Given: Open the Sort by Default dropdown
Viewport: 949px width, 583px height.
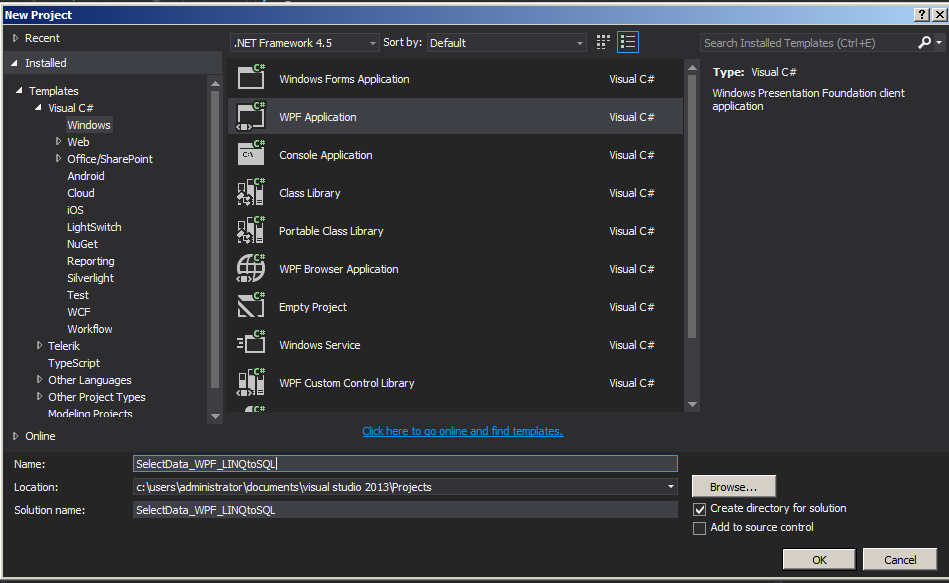Looking at the screenshot, I should (x=506, y=43).
